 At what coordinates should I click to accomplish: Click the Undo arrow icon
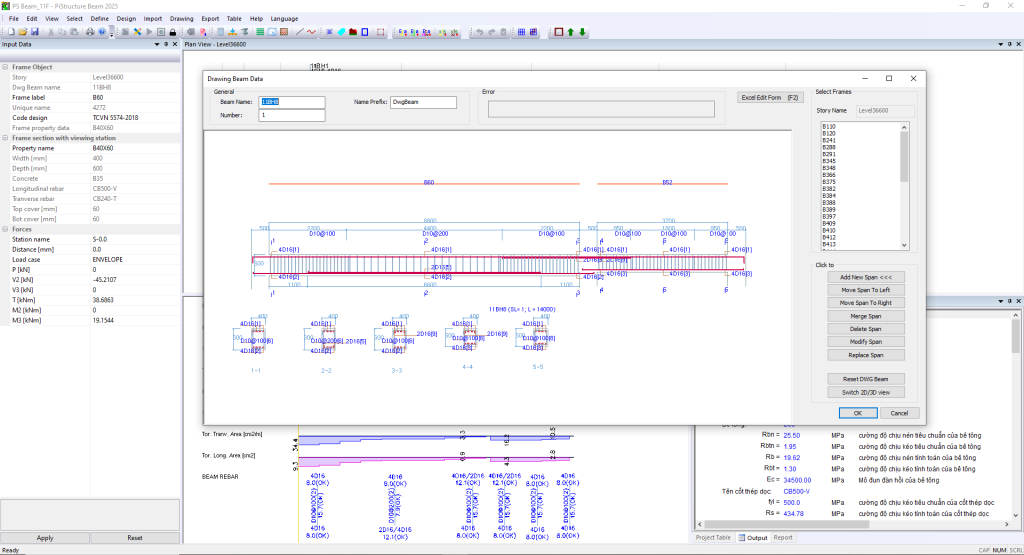tap(479, 32)
